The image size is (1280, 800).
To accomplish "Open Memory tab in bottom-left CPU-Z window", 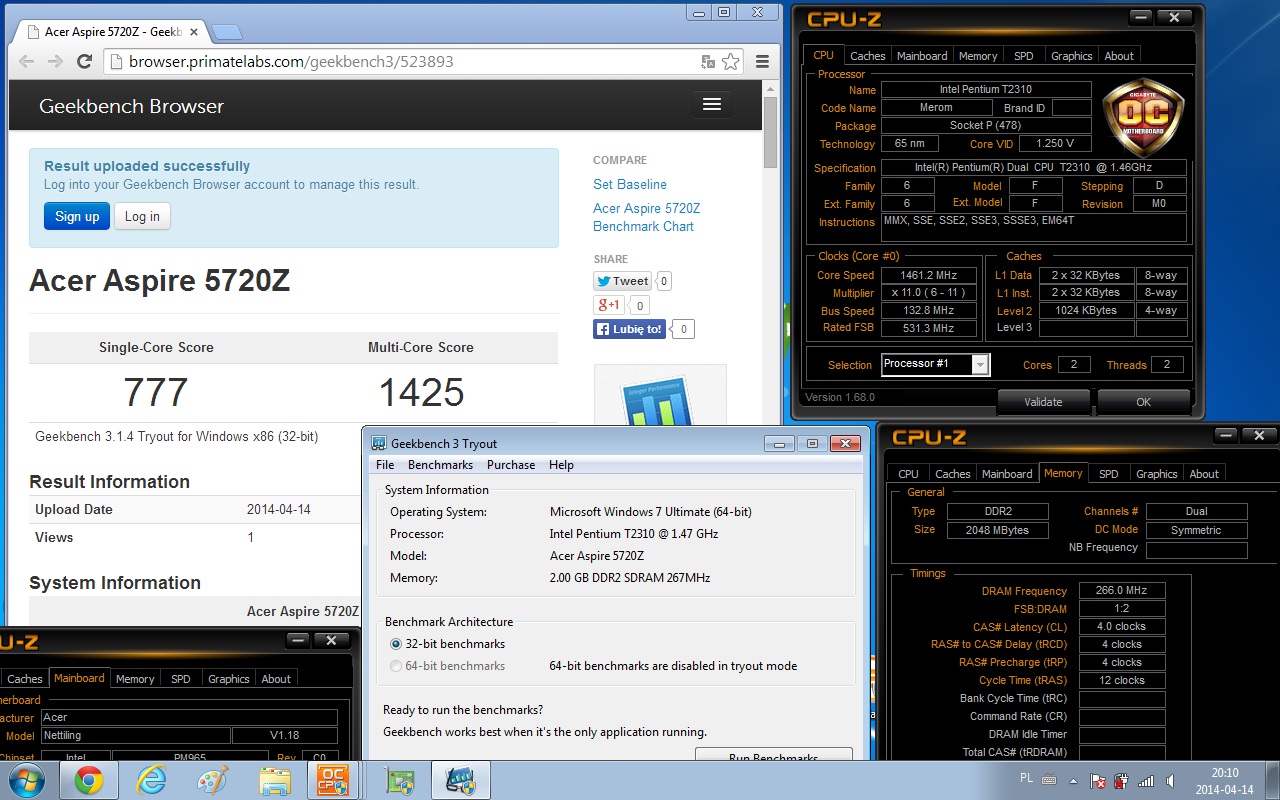I will (x=135, y=679).
